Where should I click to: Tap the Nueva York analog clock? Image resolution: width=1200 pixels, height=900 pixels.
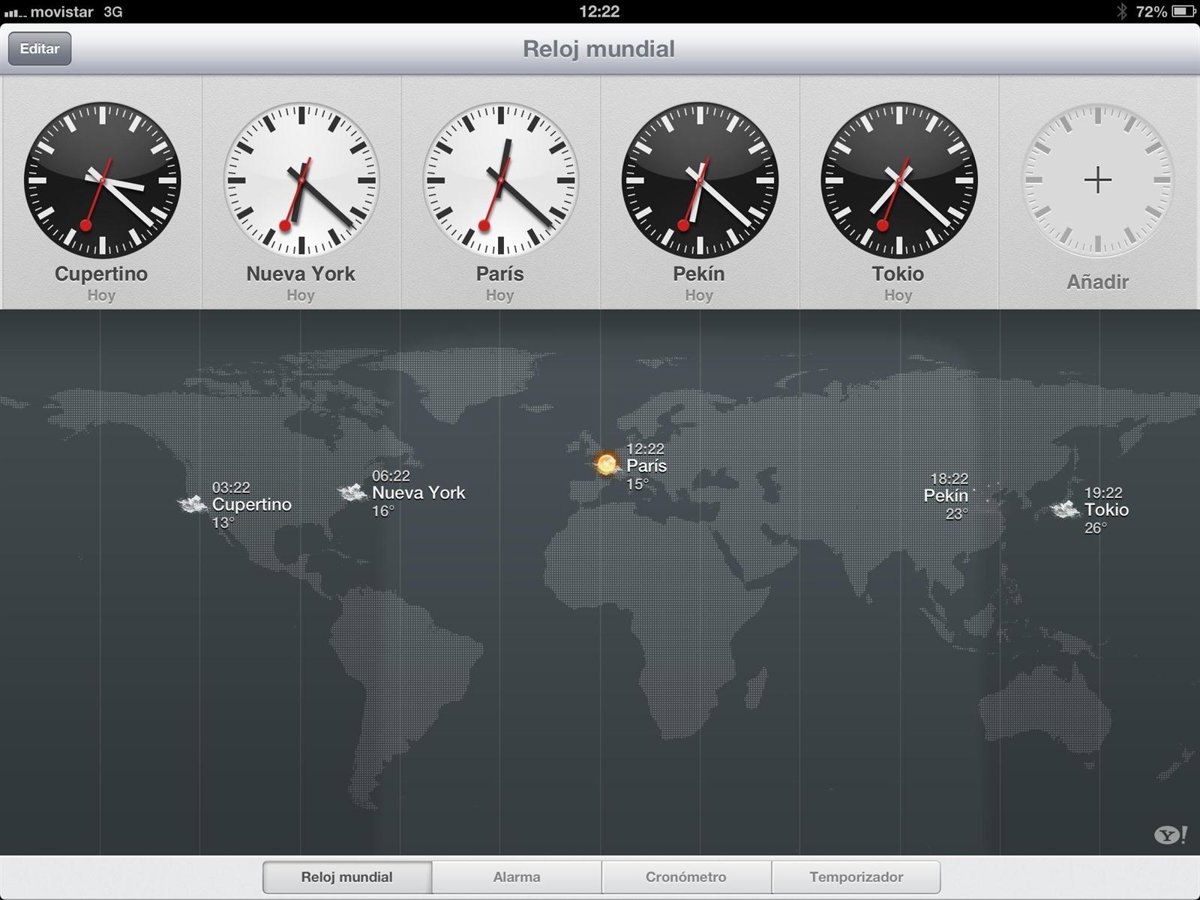[301, 180]
